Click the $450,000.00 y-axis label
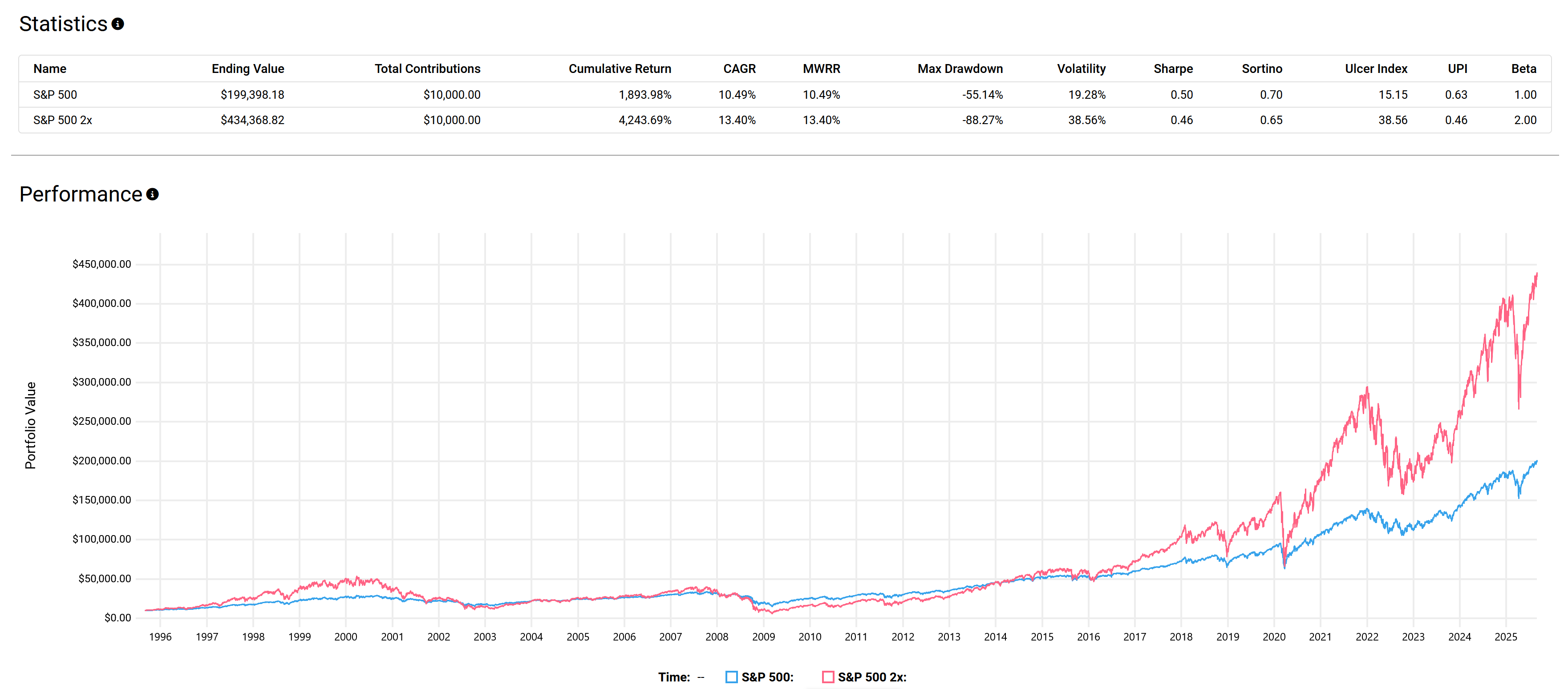Viewport: 1568px width, 689px height. [101, 265]
